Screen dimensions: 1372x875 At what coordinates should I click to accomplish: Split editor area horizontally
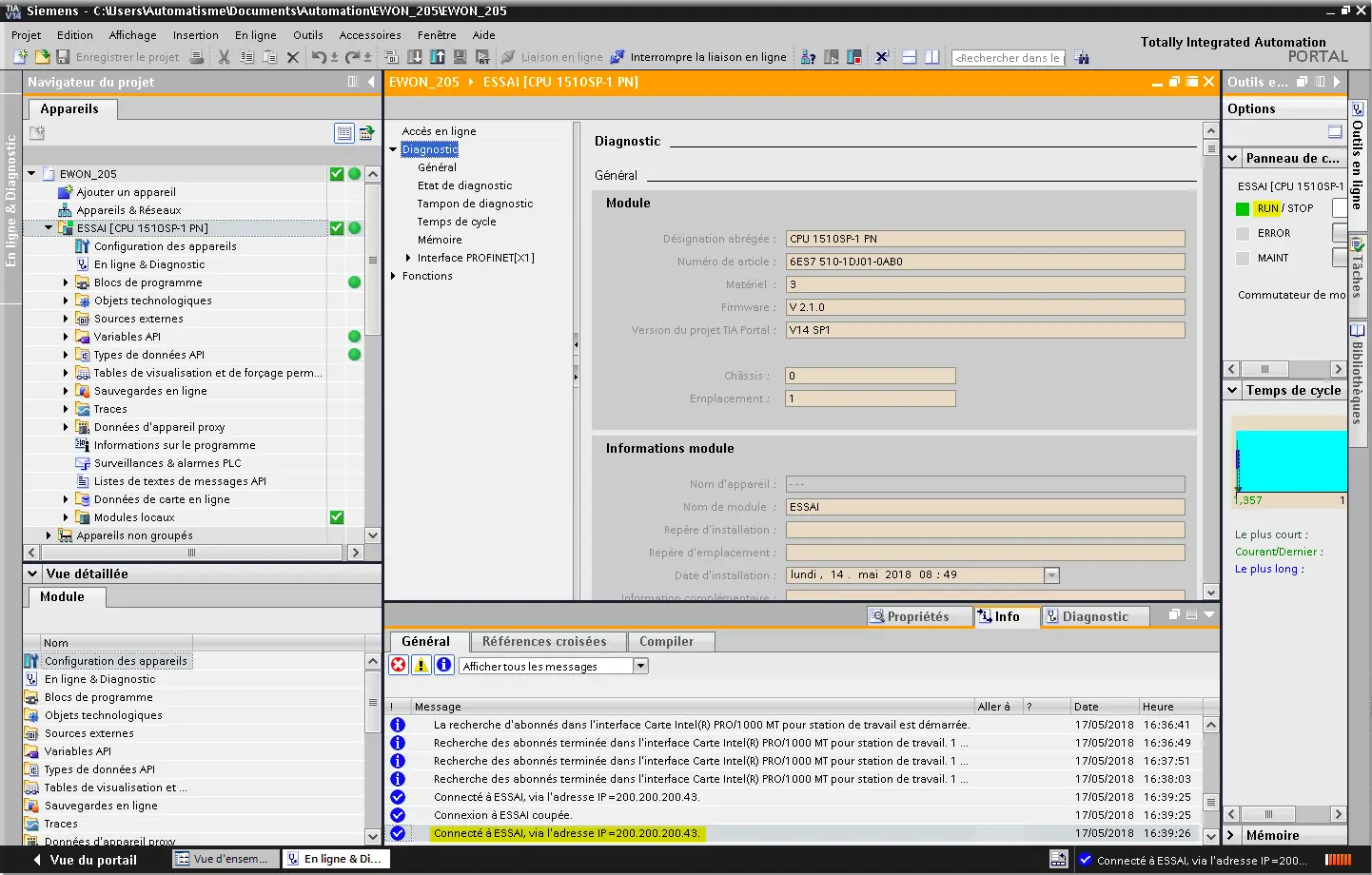coord(909,57)
